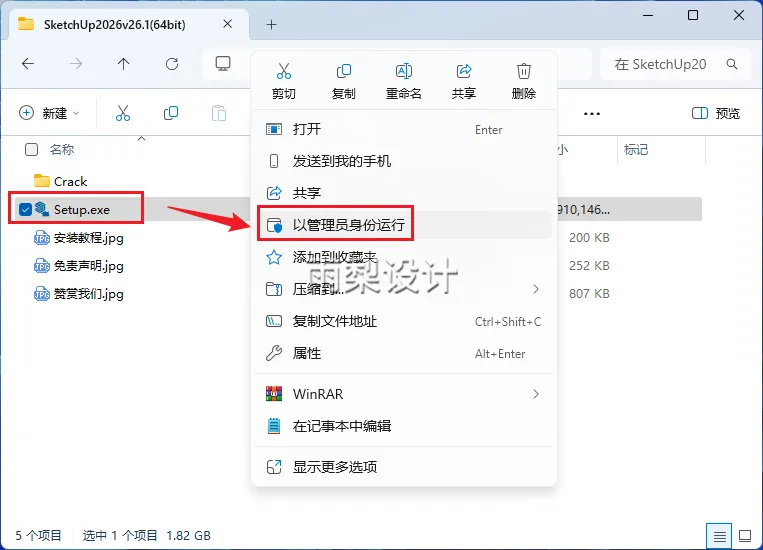Image resolution: width=763 pixels, height=550 pixels.
Task: Toggle the select-all checkbox beside 名称
Action: (x=32, y=149)
